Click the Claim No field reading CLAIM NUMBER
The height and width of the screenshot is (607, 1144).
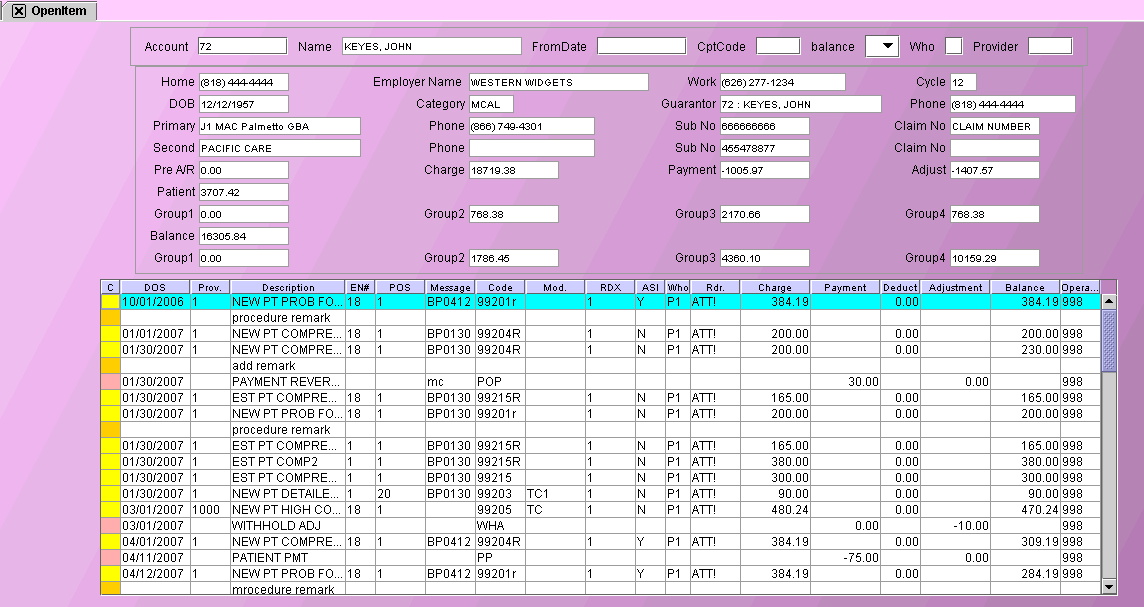pos(994,126)
